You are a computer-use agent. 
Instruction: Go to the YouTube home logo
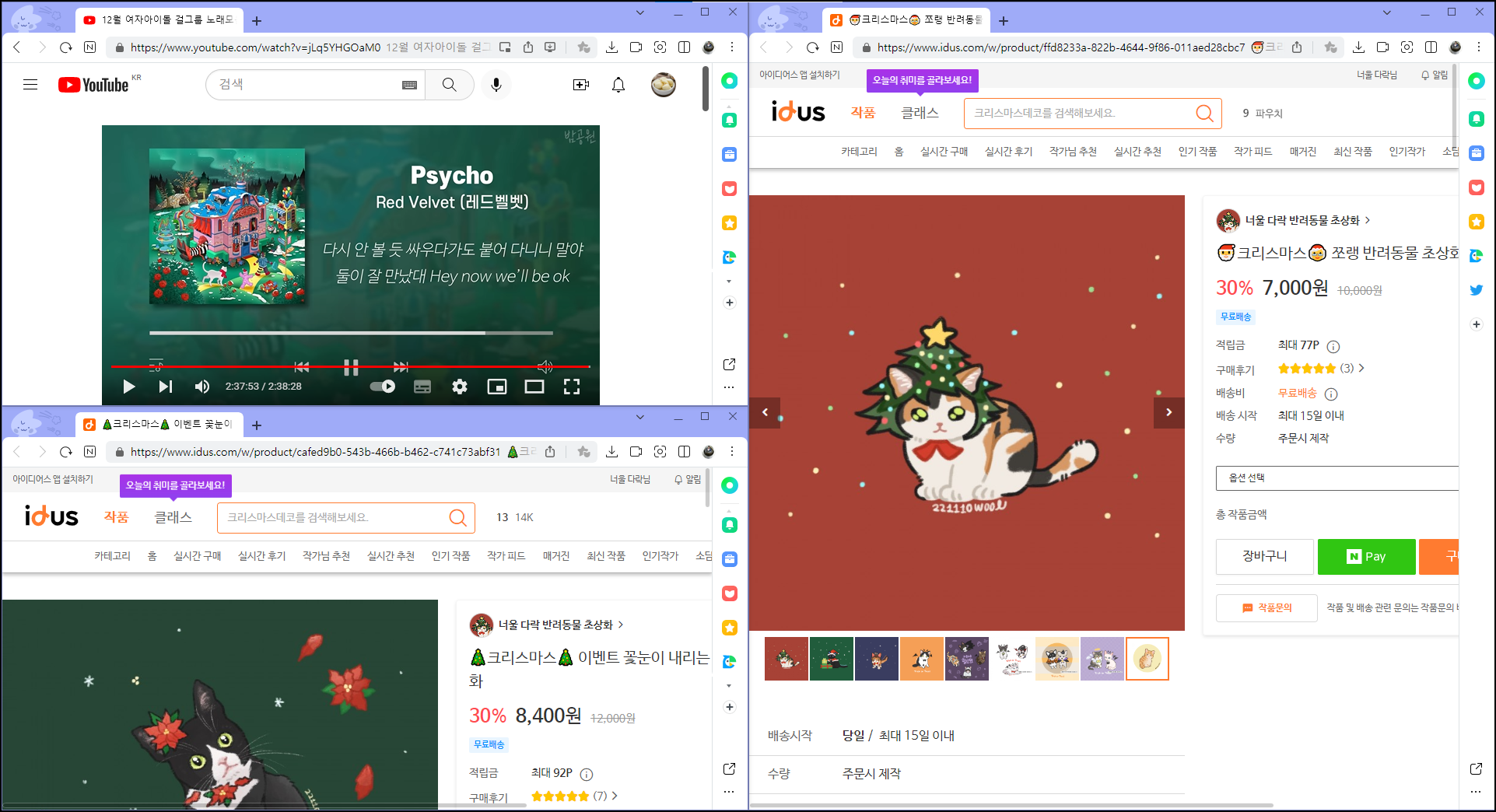pyautogui.click(x=93, y=85)
